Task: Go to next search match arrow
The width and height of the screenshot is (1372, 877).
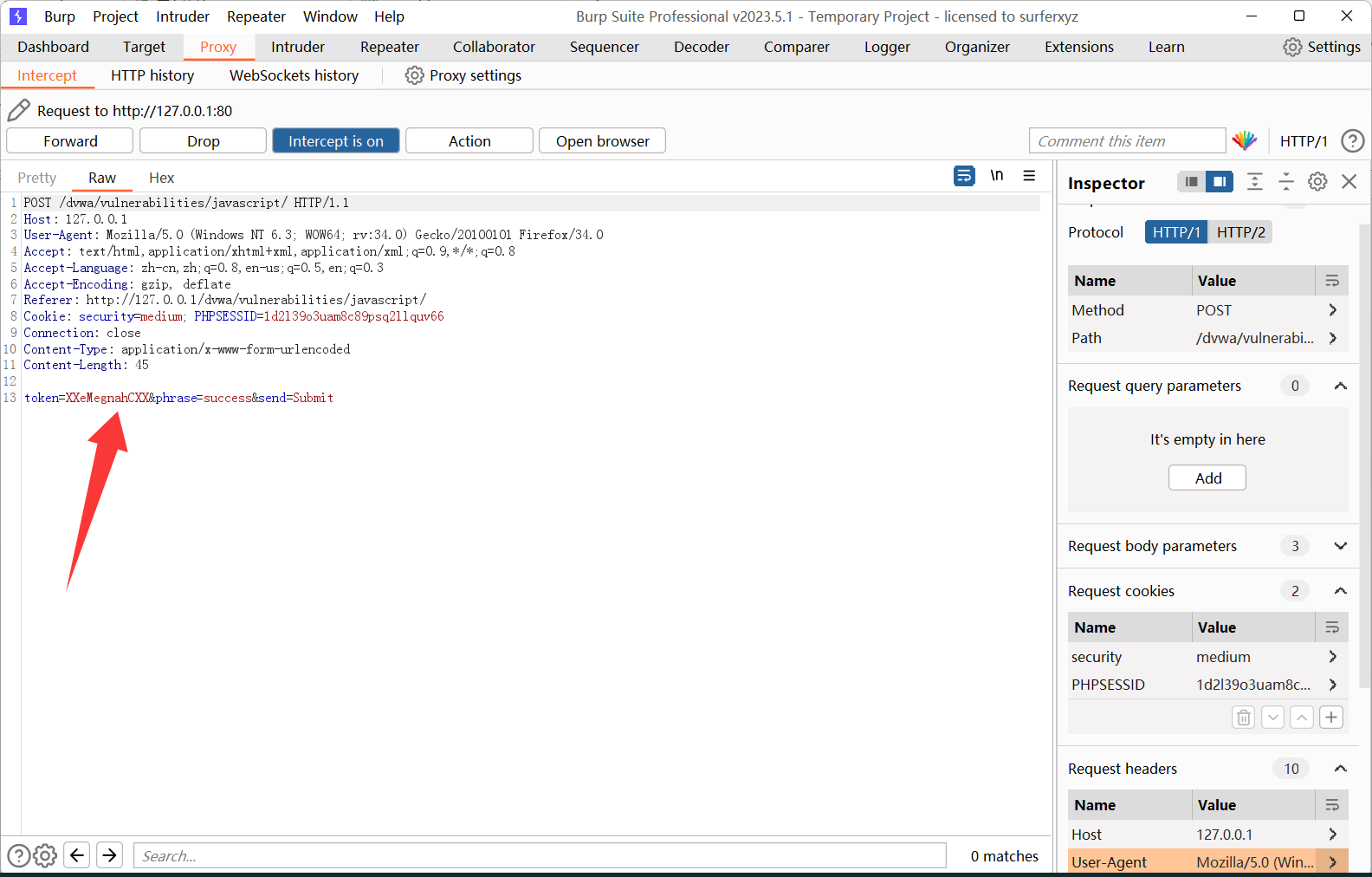Action: [x=110, y=855]
